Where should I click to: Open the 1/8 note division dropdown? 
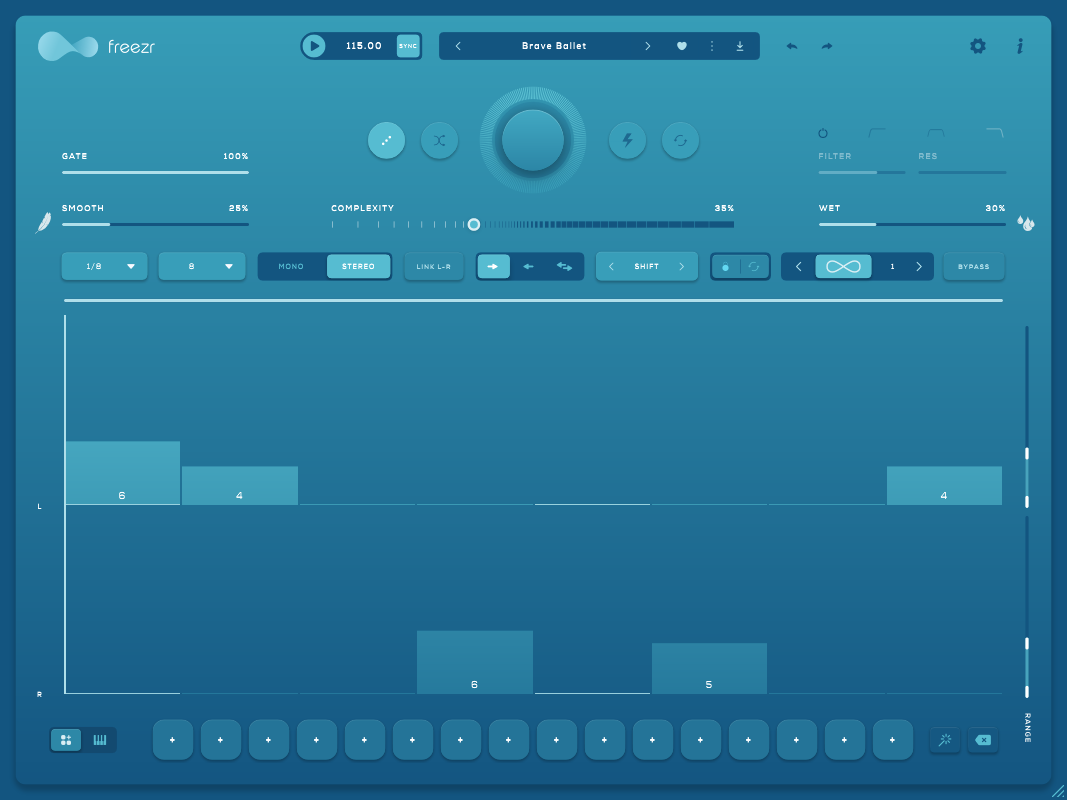click(x=104, y=267)
